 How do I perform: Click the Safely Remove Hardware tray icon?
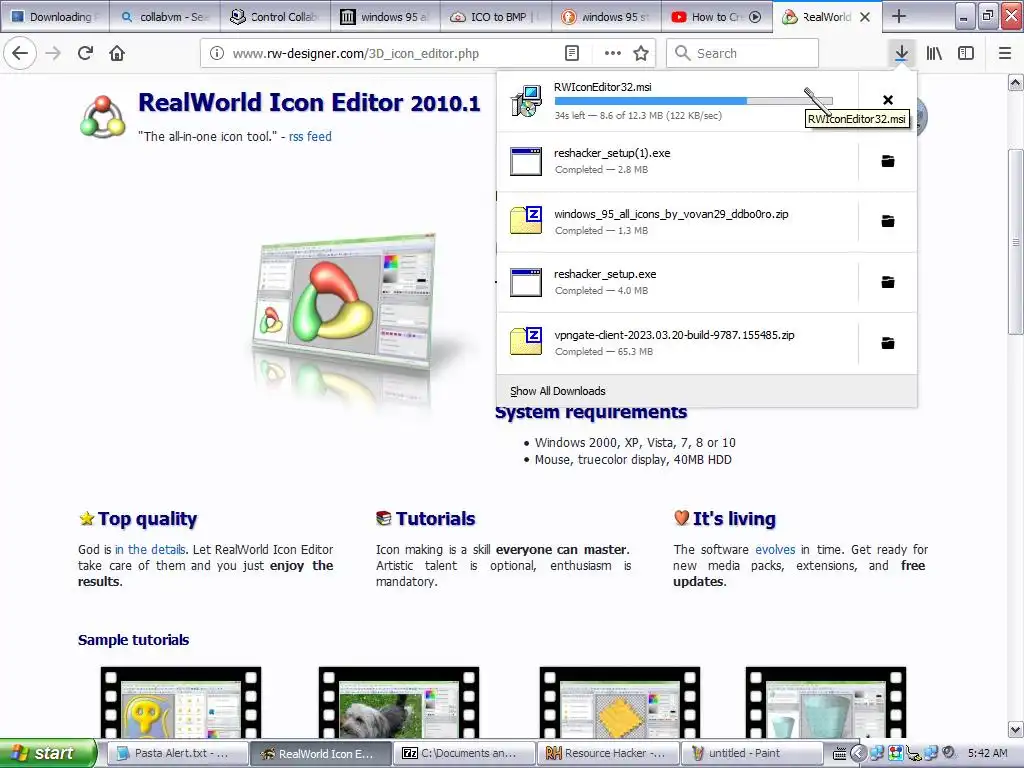(913, 754)
